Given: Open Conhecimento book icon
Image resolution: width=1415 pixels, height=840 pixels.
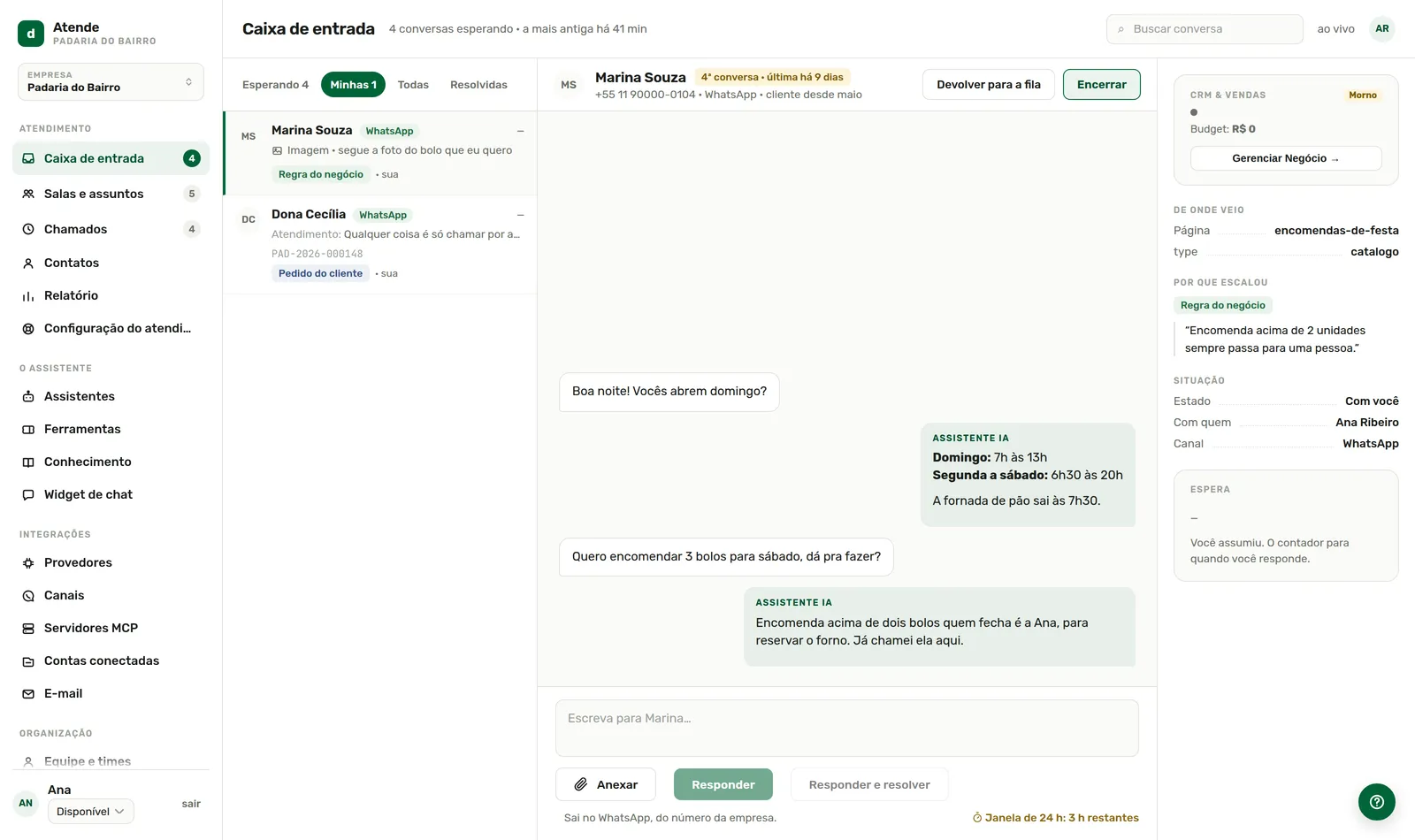Looking at the screenshot, I should pos(28,462).
